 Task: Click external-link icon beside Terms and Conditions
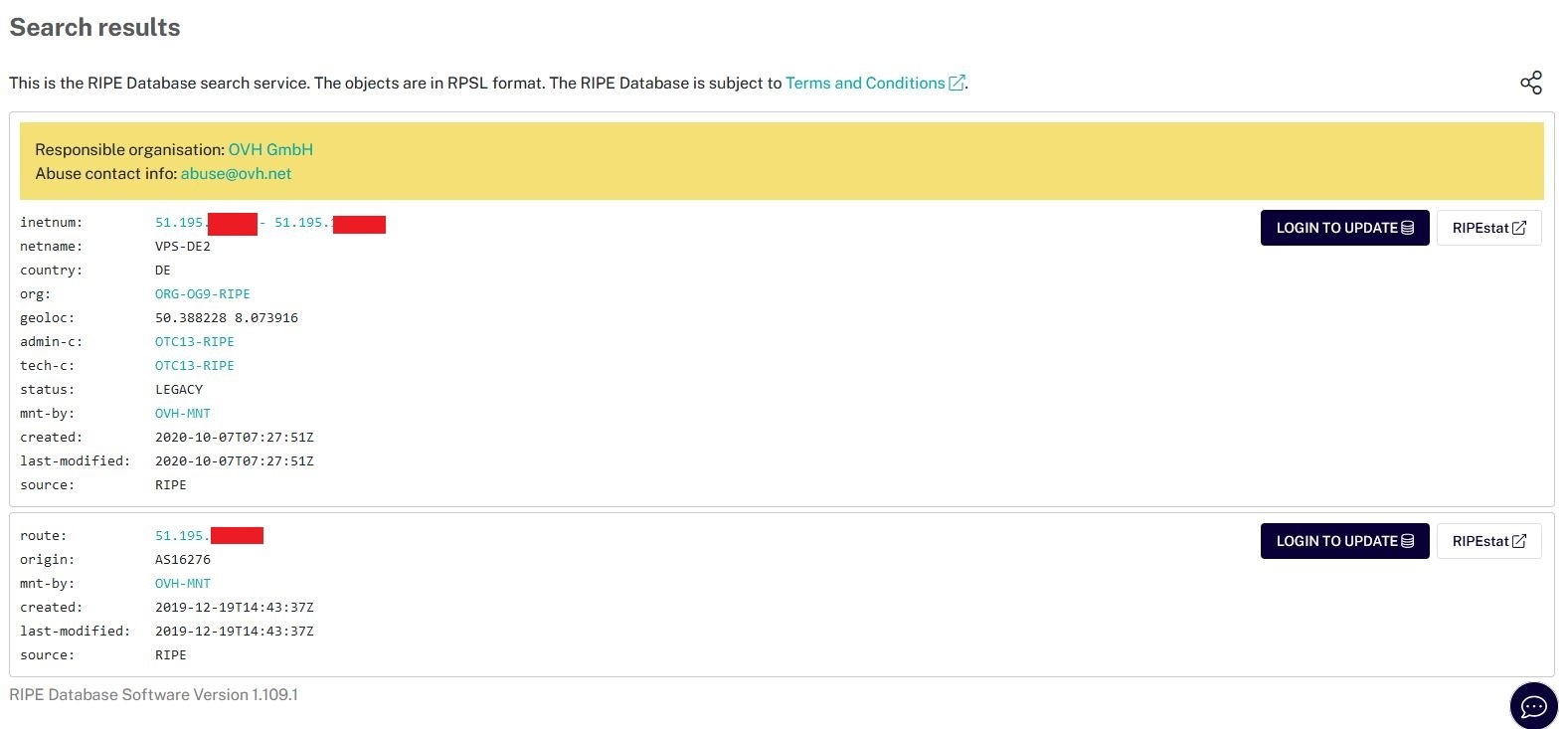[957, 84]
